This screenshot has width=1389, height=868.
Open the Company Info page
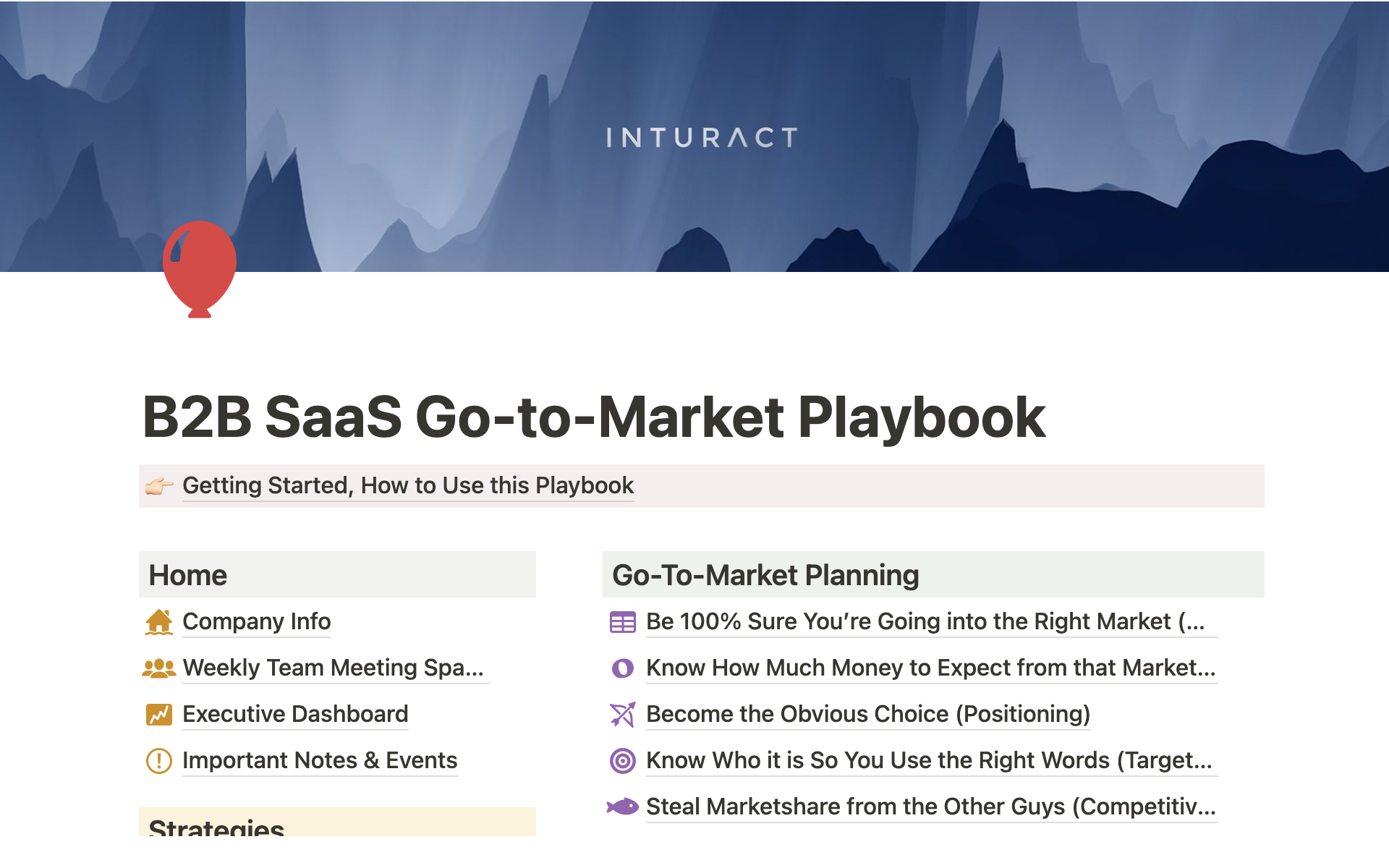click(x=257, y=622)
